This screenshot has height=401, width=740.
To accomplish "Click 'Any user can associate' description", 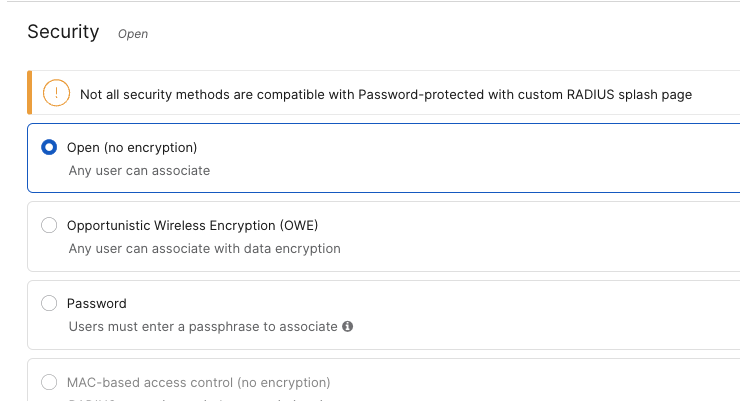I will pyautogui.click(x=139, y=170).
